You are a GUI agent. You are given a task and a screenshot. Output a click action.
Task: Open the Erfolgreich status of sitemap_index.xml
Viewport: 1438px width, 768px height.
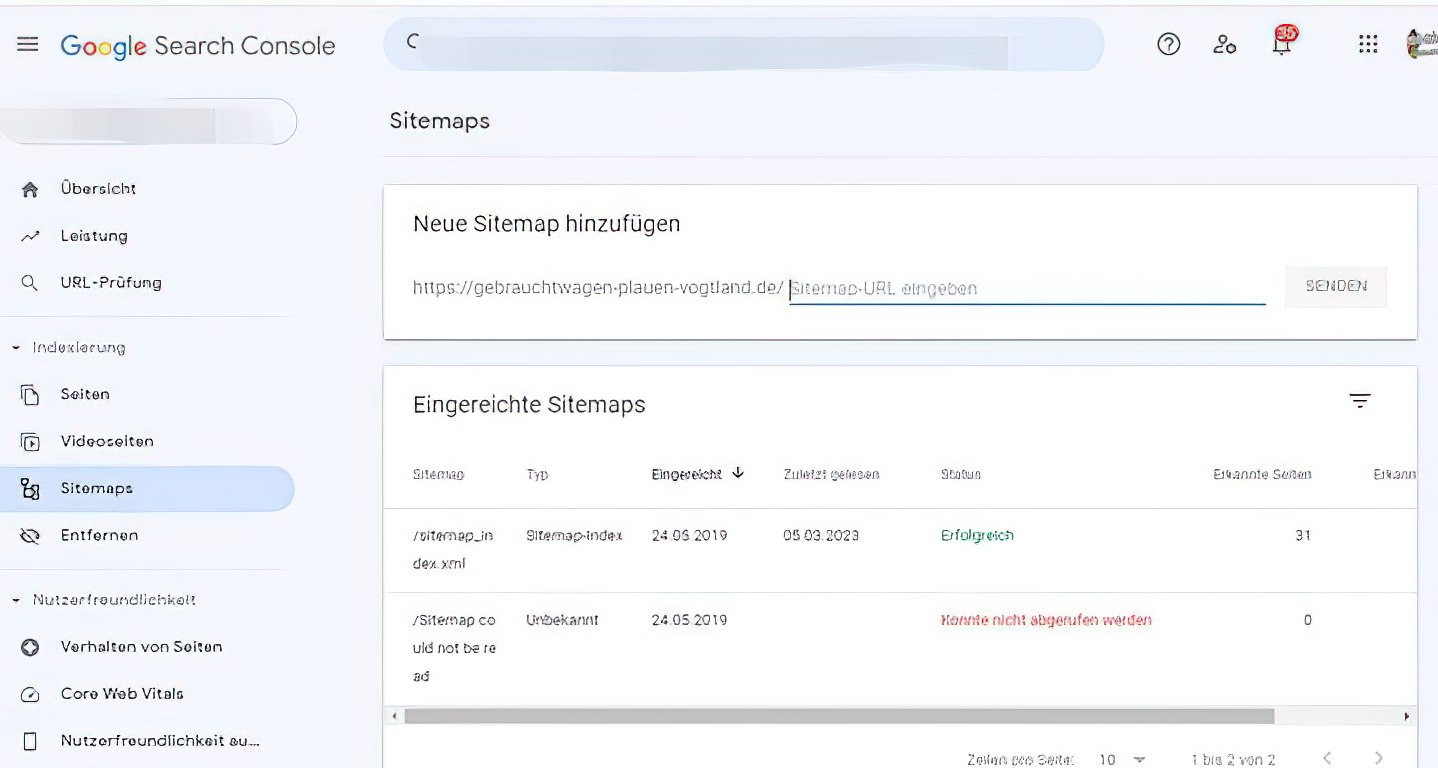pyautogui.click(x=976, y=535)
